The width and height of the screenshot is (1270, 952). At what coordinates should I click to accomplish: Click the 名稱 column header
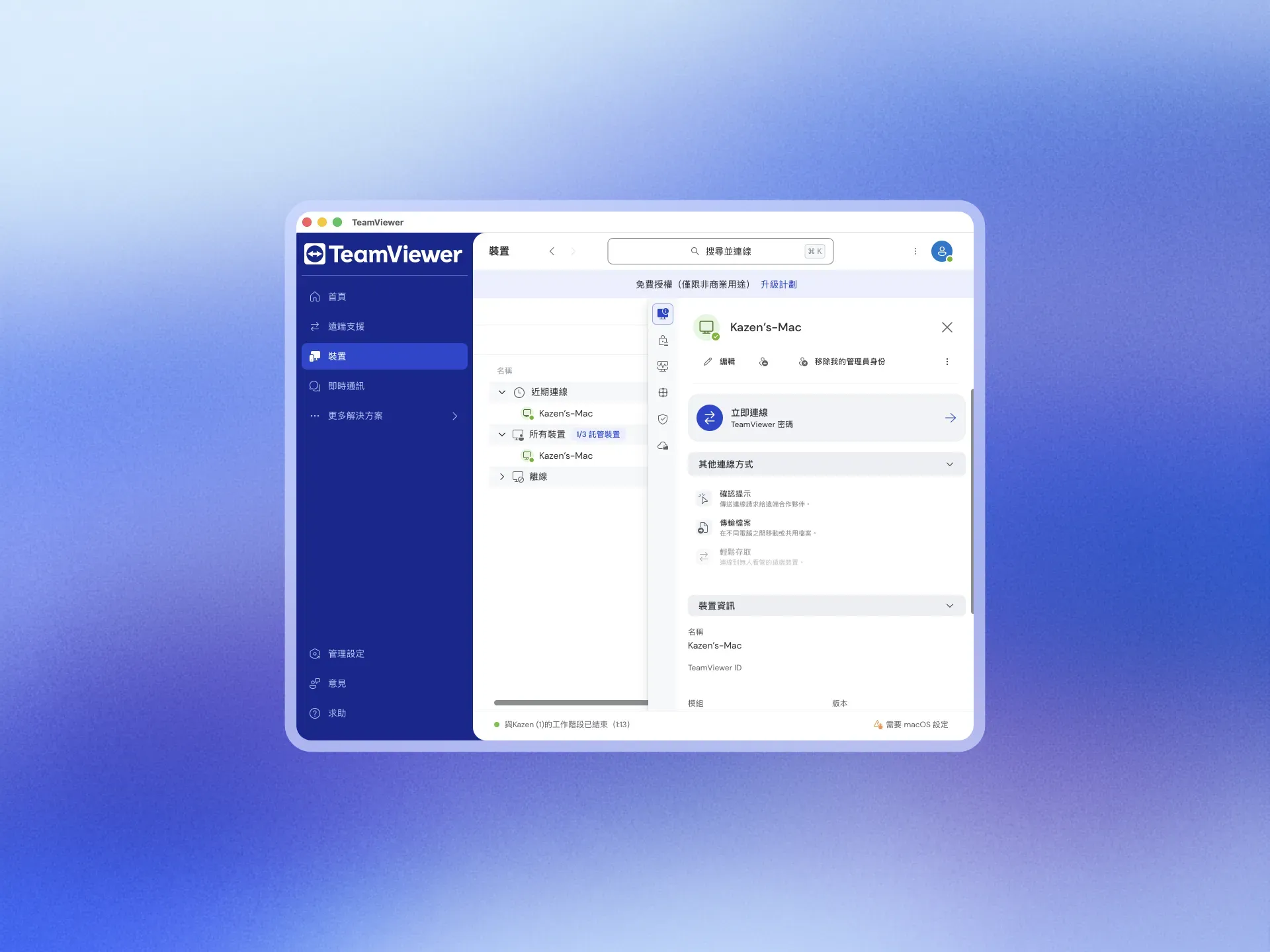pos(505,371)
